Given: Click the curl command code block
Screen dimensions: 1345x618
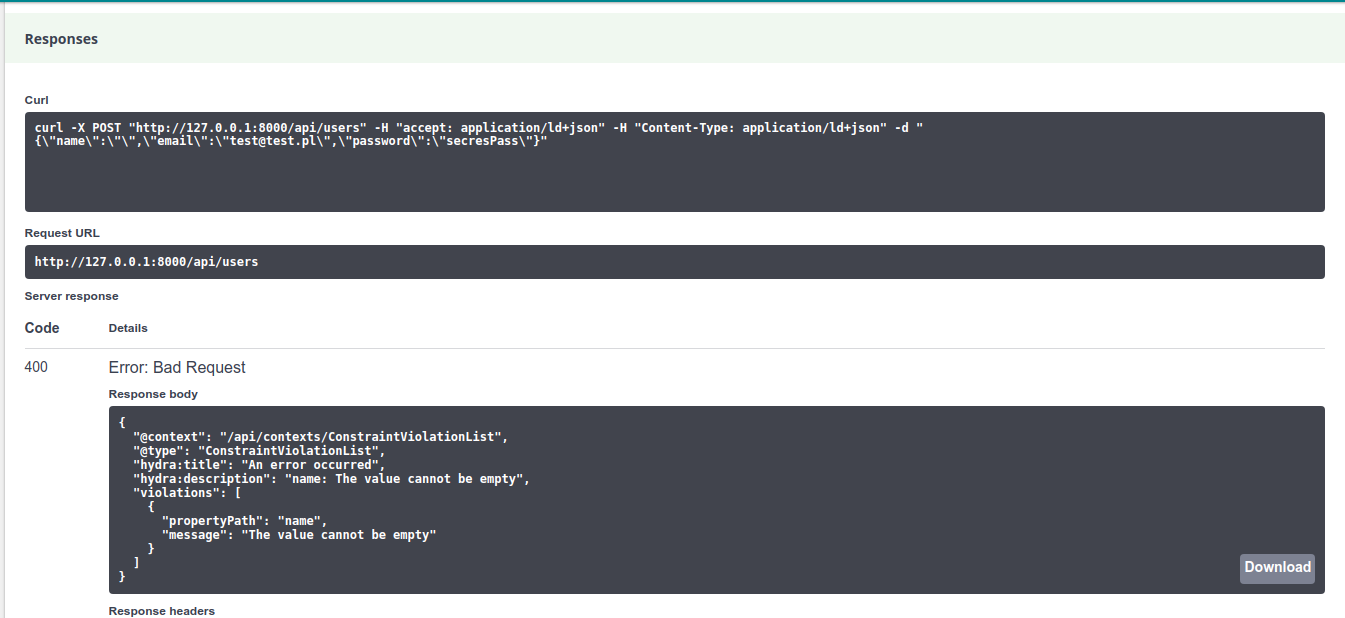Looking at the screenshot, I should (675, 162).
